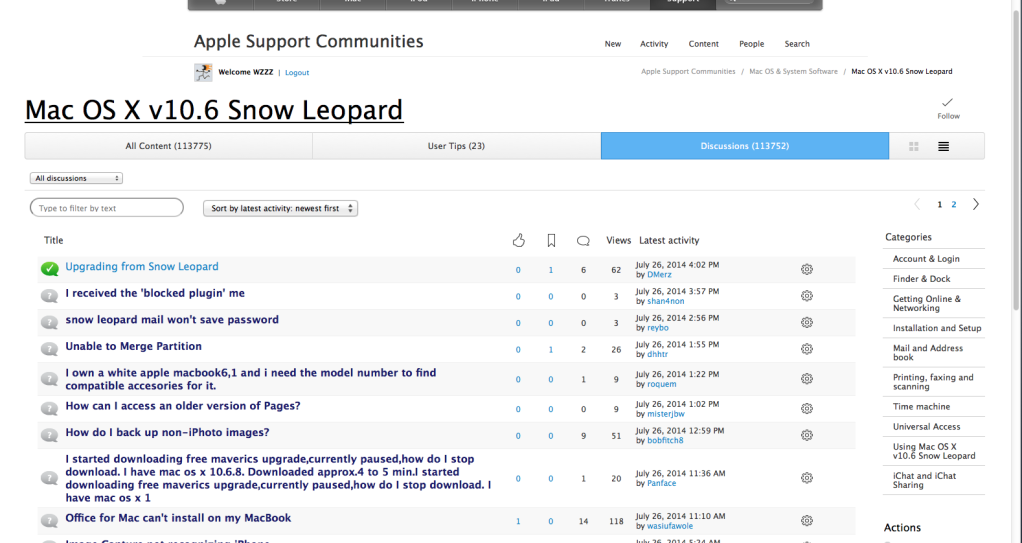The width and height of the screenshot is (1022, 543).
Task: Open the Search menu item
Action: 797,44
